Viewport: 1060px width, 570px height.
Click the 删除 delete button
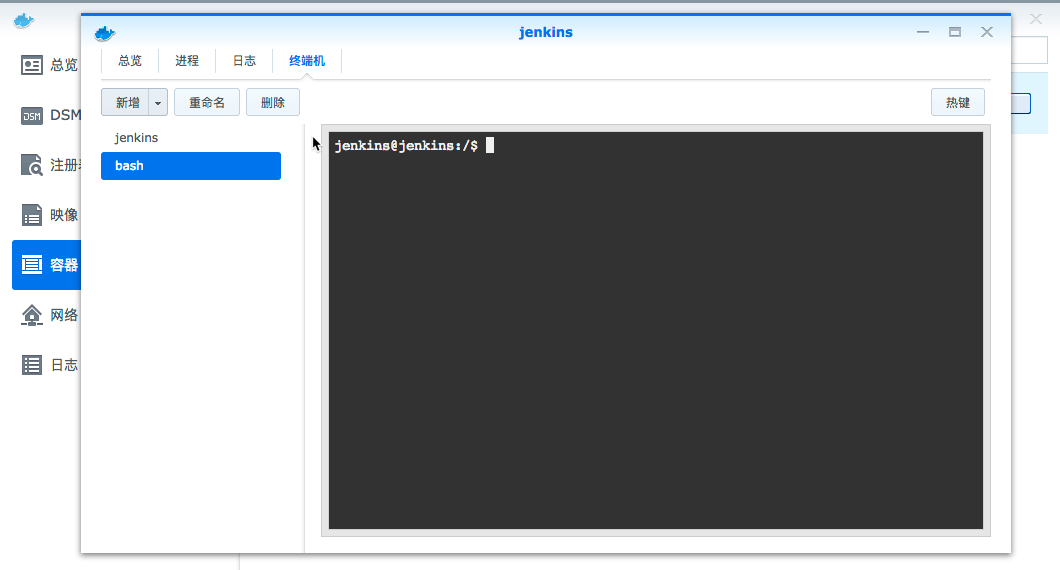tap(272, 102)
